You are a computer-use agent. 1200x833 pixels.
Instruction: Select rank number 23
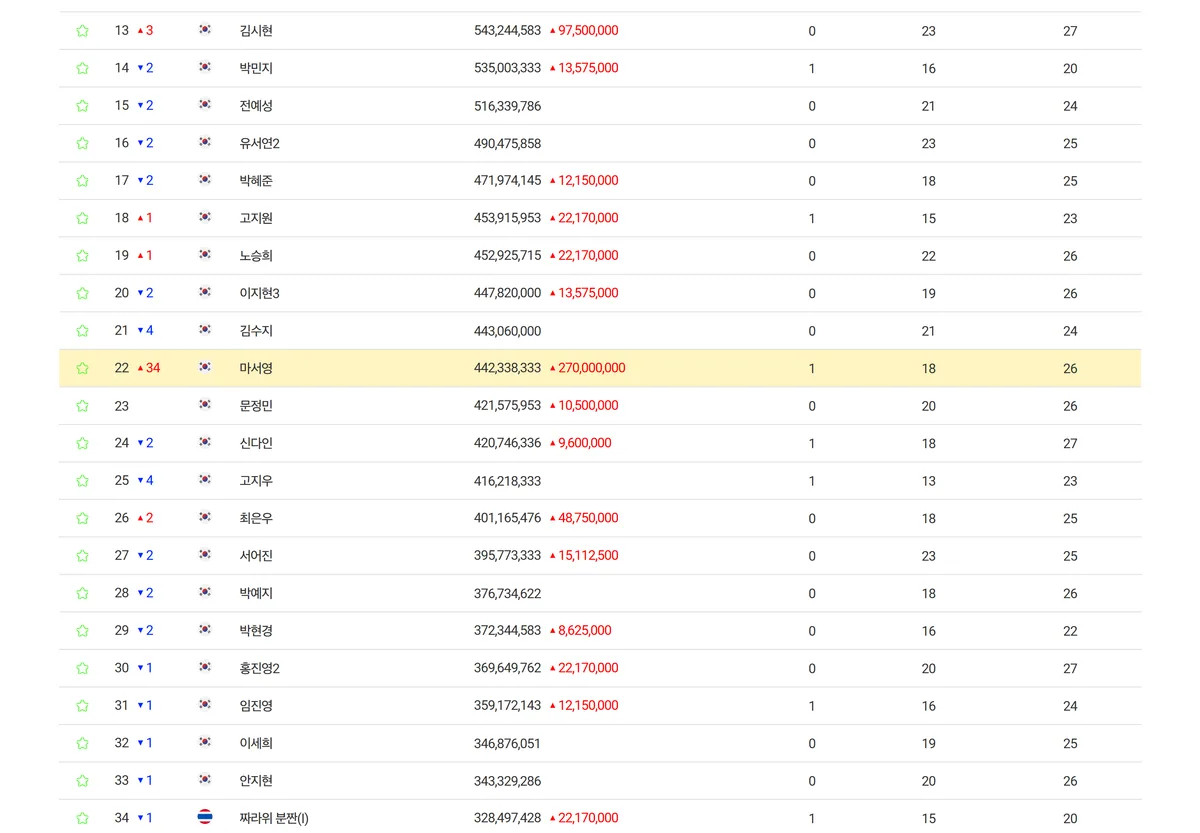point(122,406)
